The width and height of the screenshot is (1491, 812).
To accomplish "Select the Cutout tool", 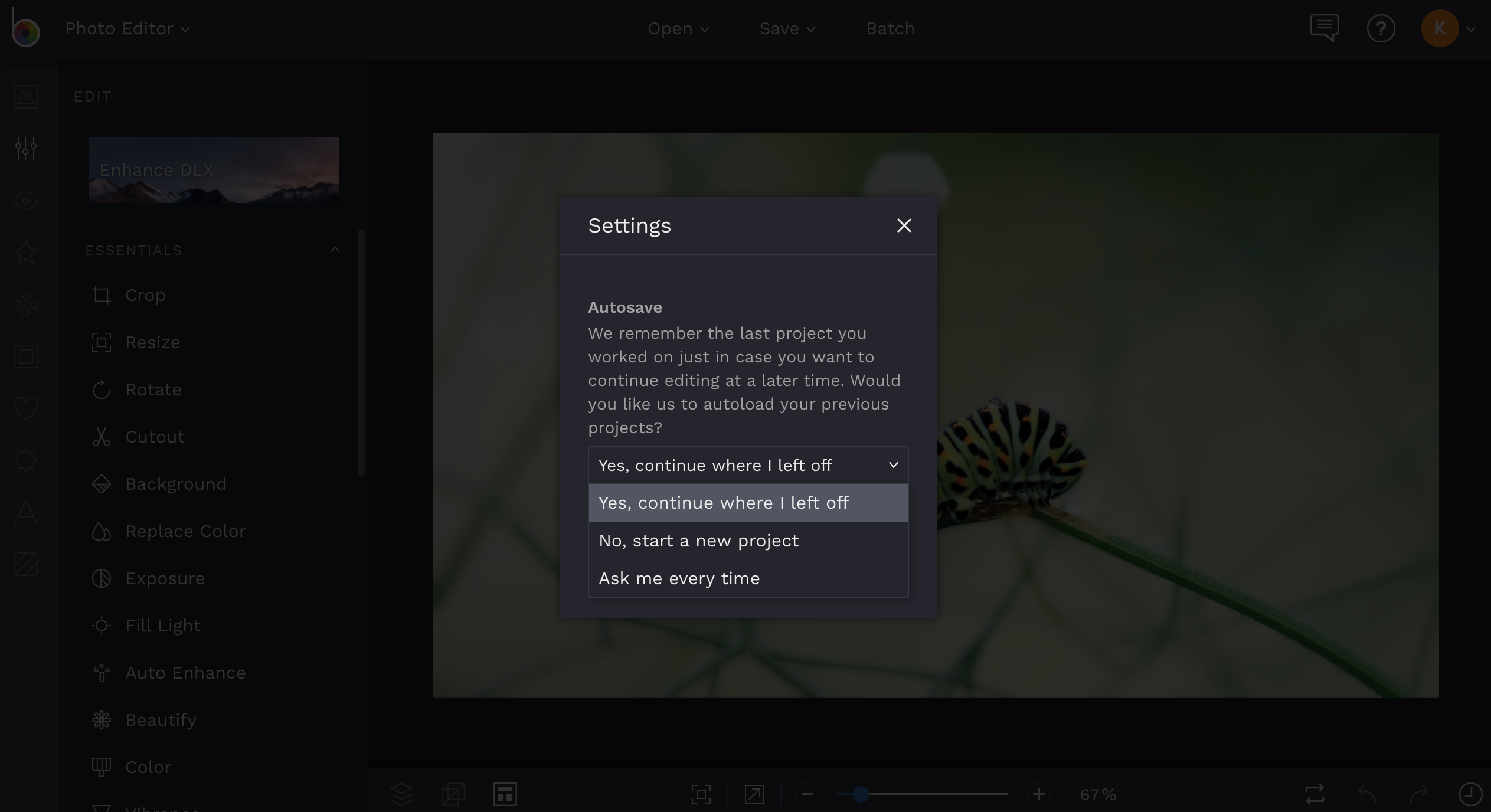I will click(138, 437).
